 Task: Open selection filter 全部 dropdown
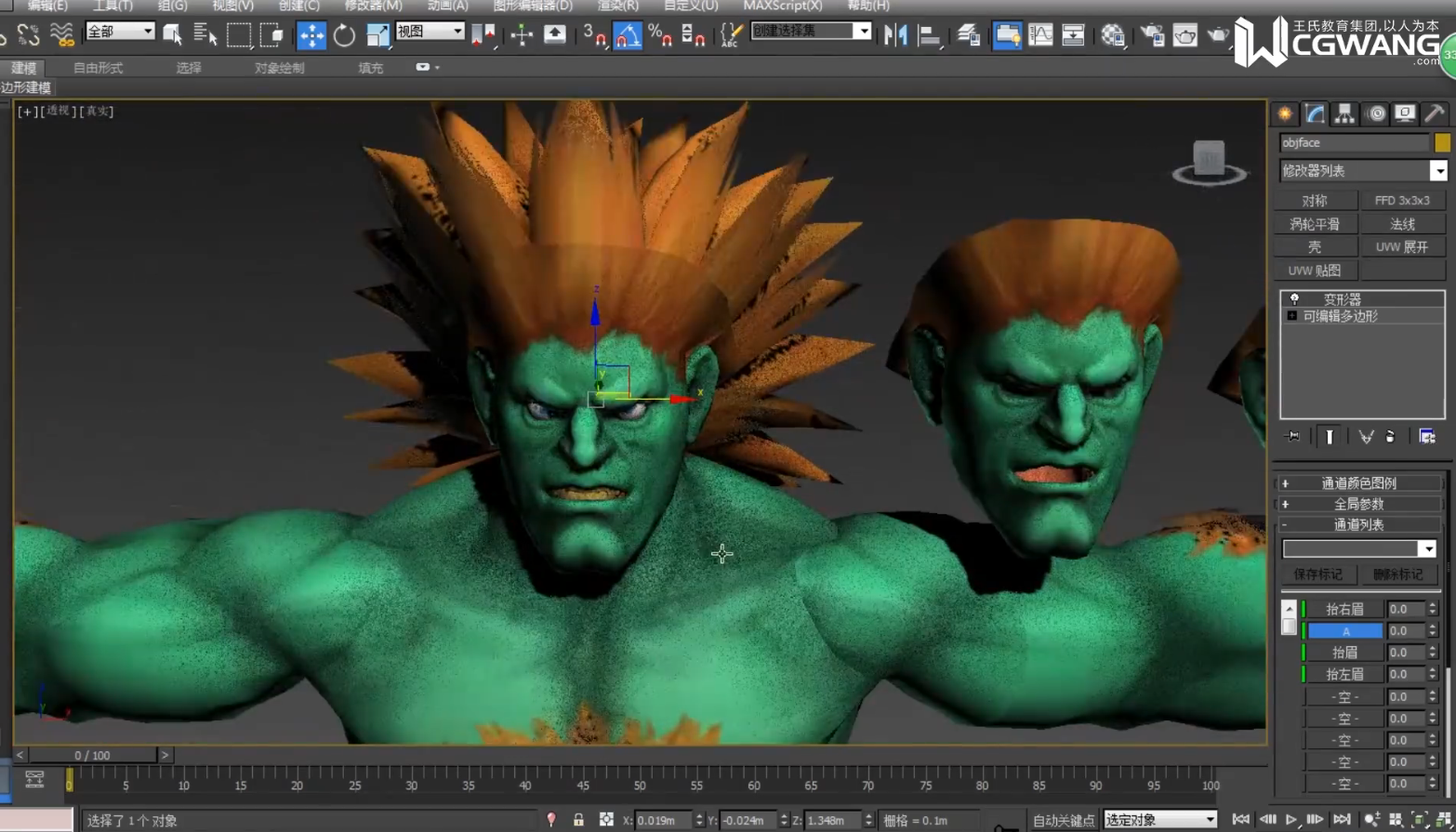[x=120, y=31]
